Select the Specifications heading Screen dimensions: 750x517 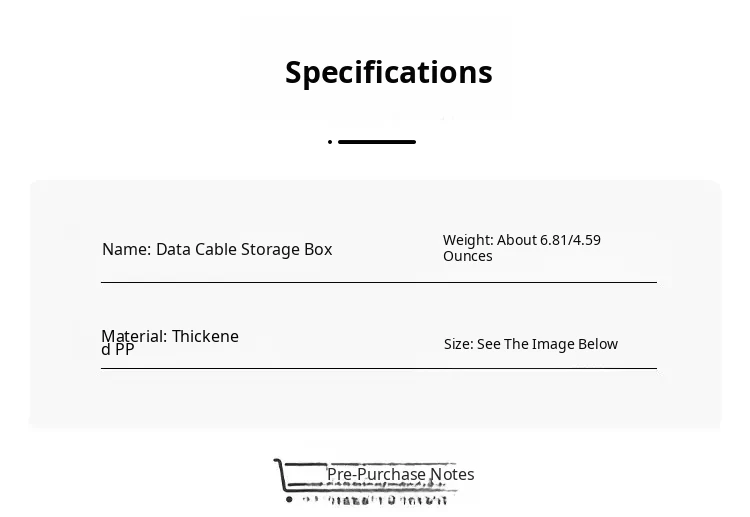(388, 73)
